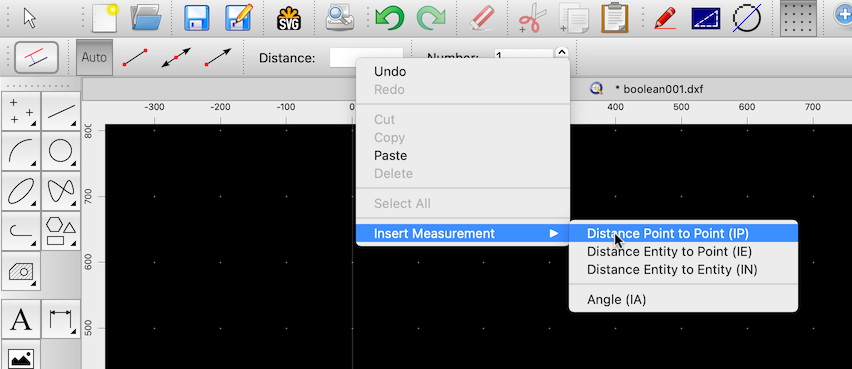Export drawing as SVG

click(x=289, y=18)
